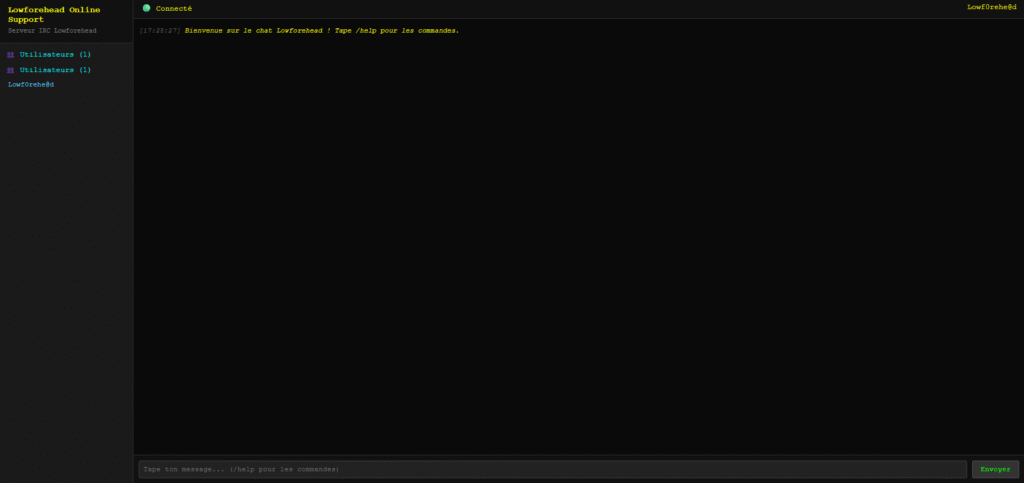This screenshot has height=483, width=1024.
Task: Send the message with the Envoyer button
Action: pos(995,469)
